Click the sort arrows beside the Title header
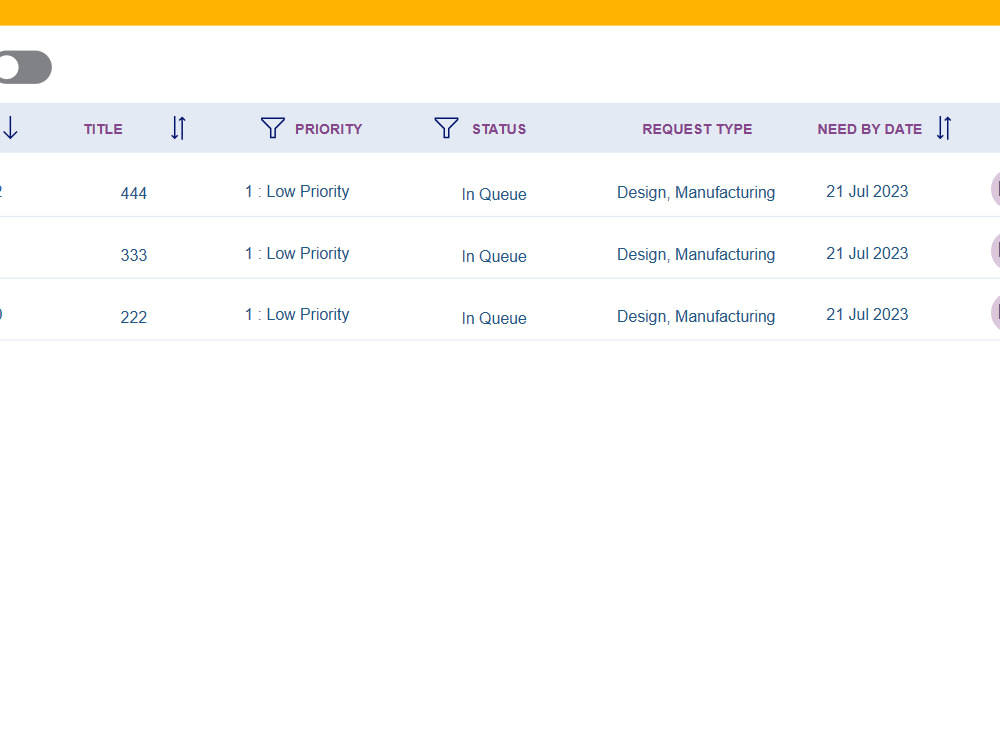The image size is (1000, 750). pyautogui.click(x=179, y=128)
